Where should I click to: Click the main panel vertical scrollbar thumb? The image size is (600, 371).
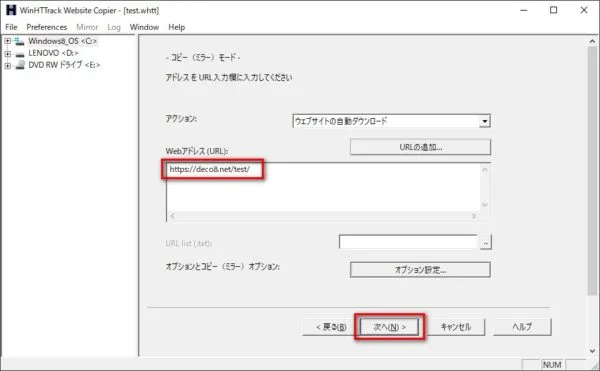(x=592, y=171)
